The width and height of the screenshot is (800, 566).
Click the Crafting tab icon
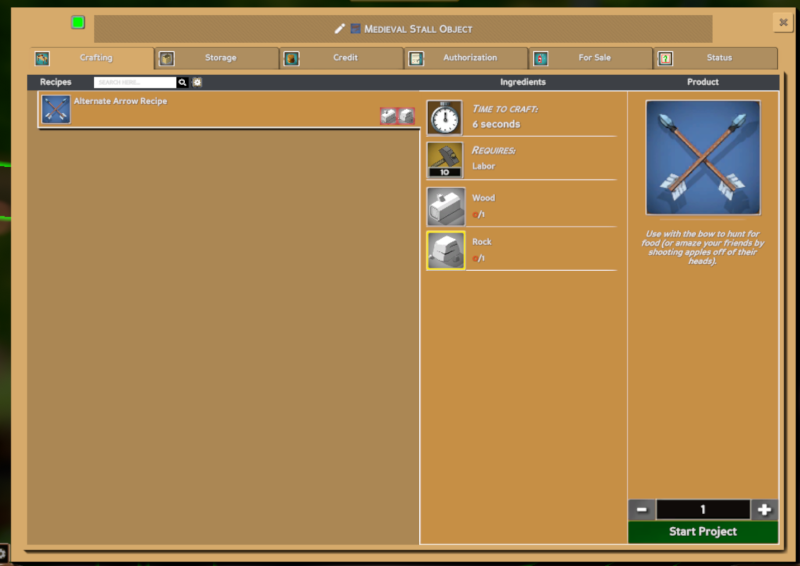(42, 58)
